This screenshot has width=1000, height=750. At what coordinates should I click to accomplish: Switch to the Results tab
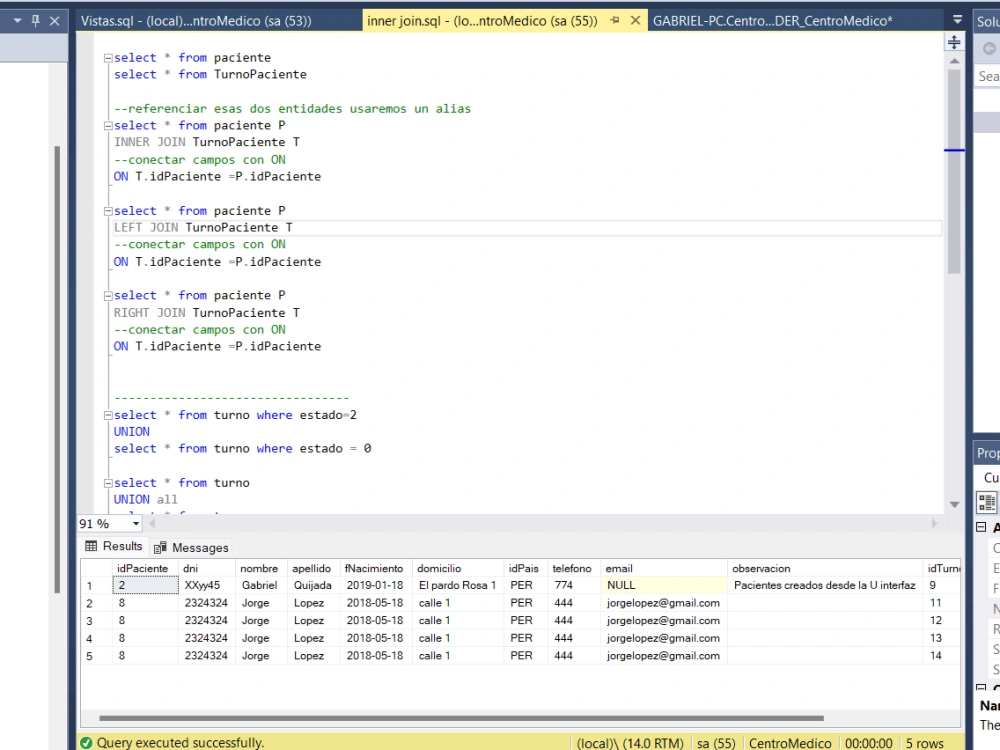pos(114,547)
